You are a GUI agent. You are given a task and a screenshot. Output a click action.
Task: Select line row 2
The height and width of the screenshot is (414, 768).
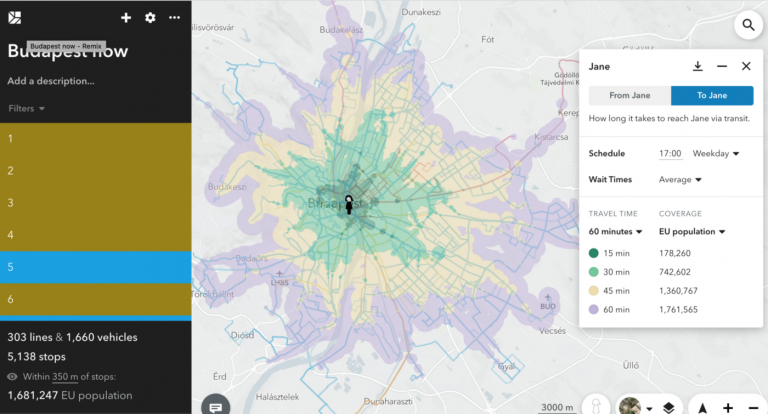96,171
